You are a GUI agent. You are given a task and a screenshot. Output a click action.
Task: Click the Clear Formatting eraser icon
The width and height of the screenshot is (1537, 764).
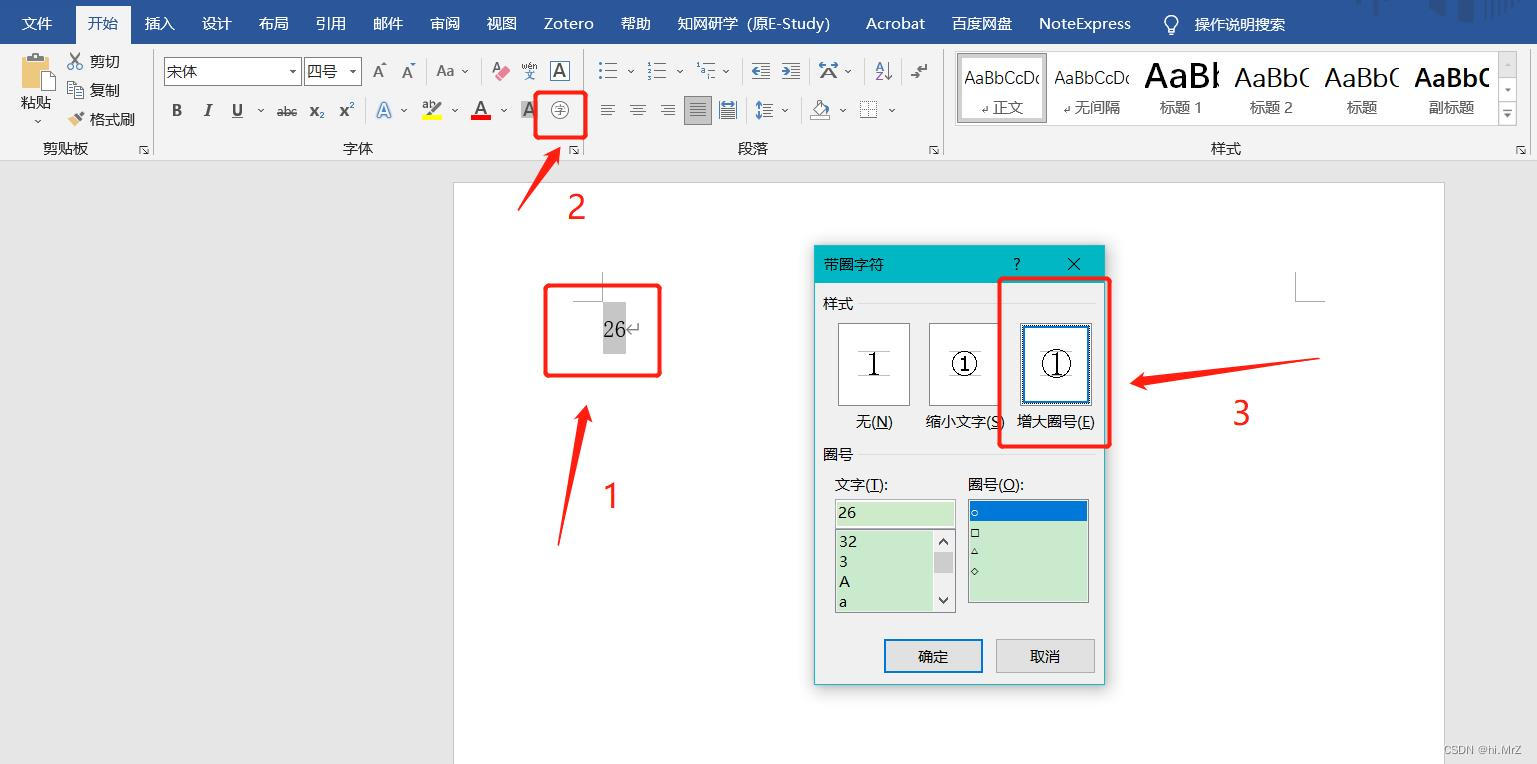pos(501,71)
